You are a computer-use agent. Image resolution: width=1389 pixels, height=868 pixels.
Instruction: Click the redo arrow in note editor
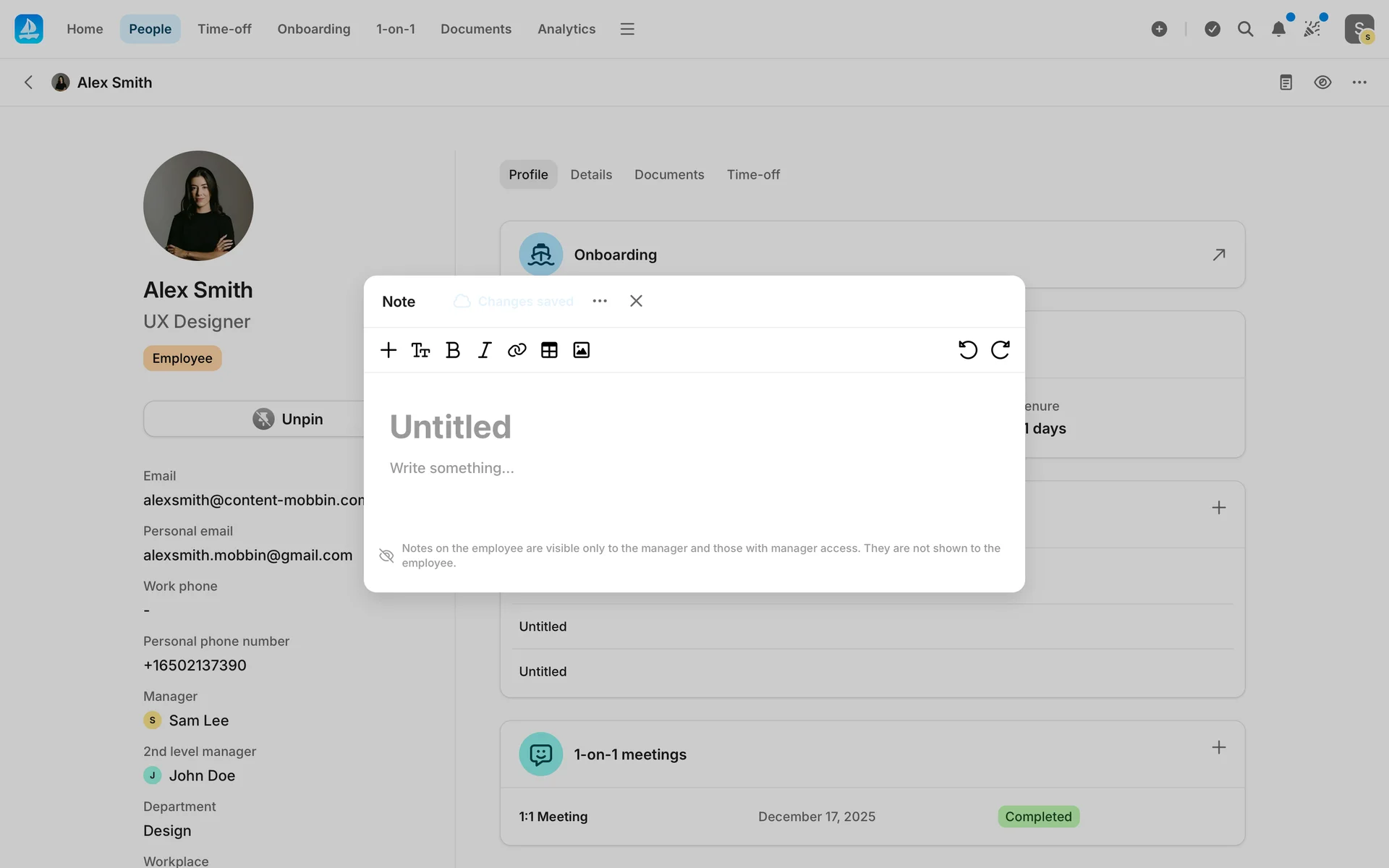coord(1000,350)
